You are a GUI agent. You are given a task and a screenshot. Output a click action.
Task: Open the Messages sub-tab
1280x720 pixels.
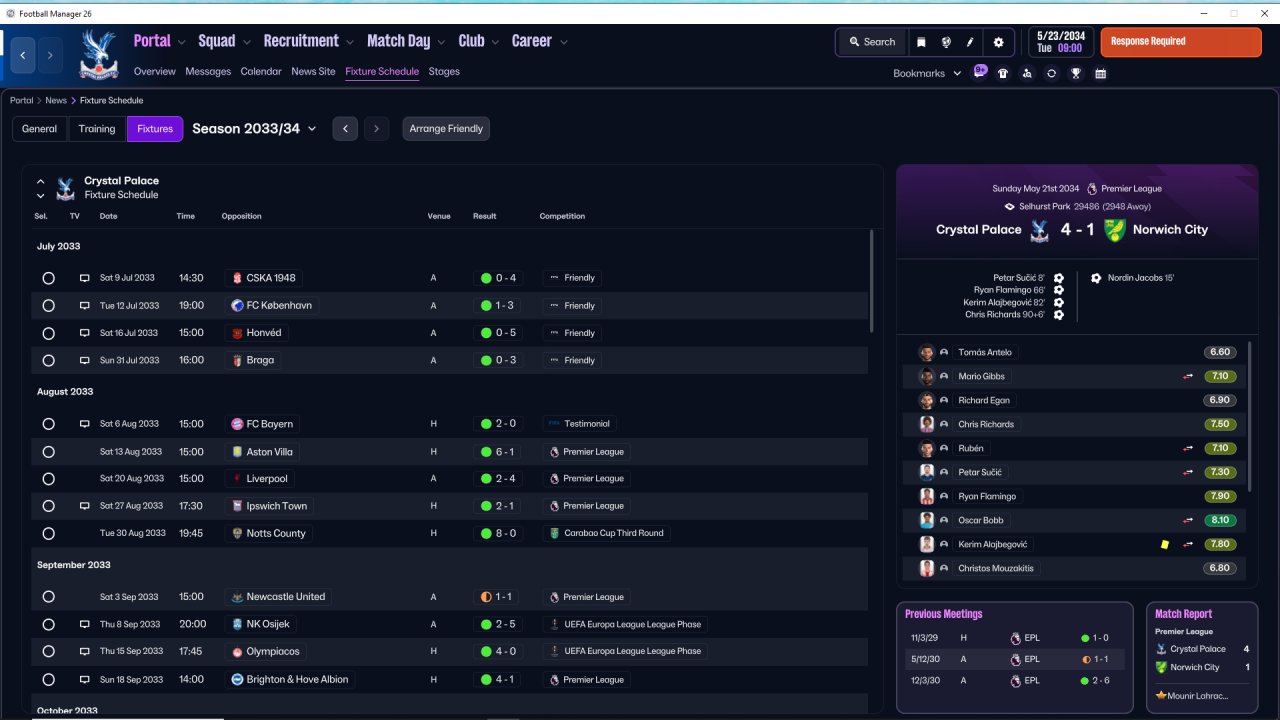click(x=208, y=72)
